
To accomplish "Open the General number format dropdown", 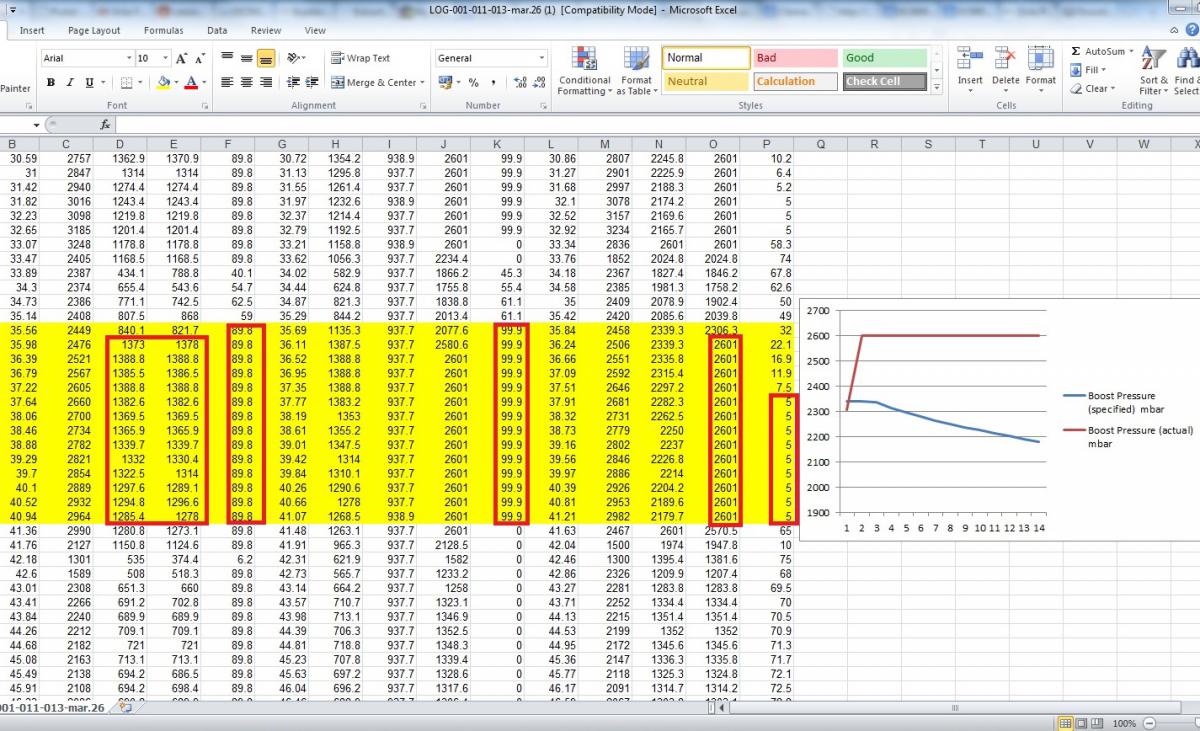I will coord(542,58).
